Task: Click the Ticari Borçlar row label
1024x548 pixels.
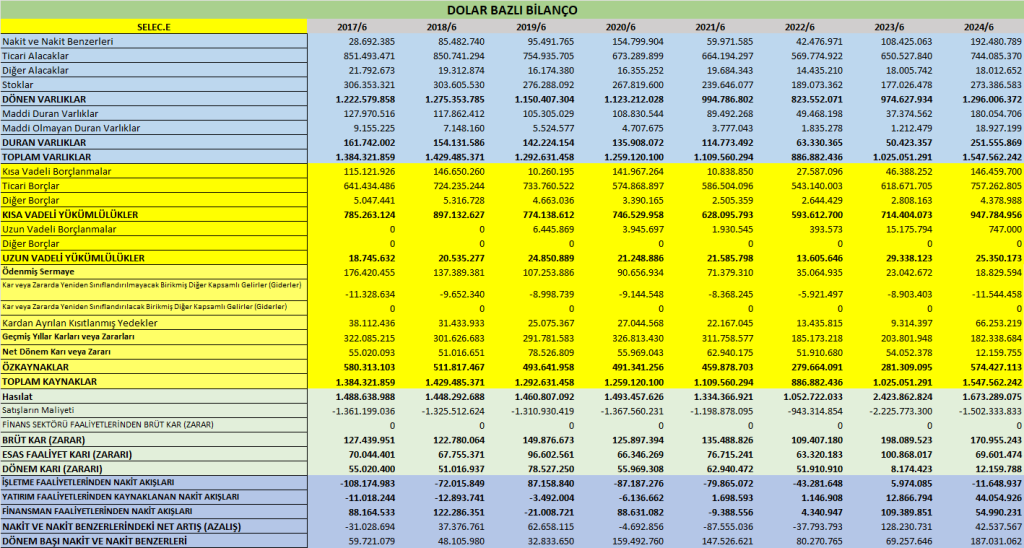Action: pos(31,185)
